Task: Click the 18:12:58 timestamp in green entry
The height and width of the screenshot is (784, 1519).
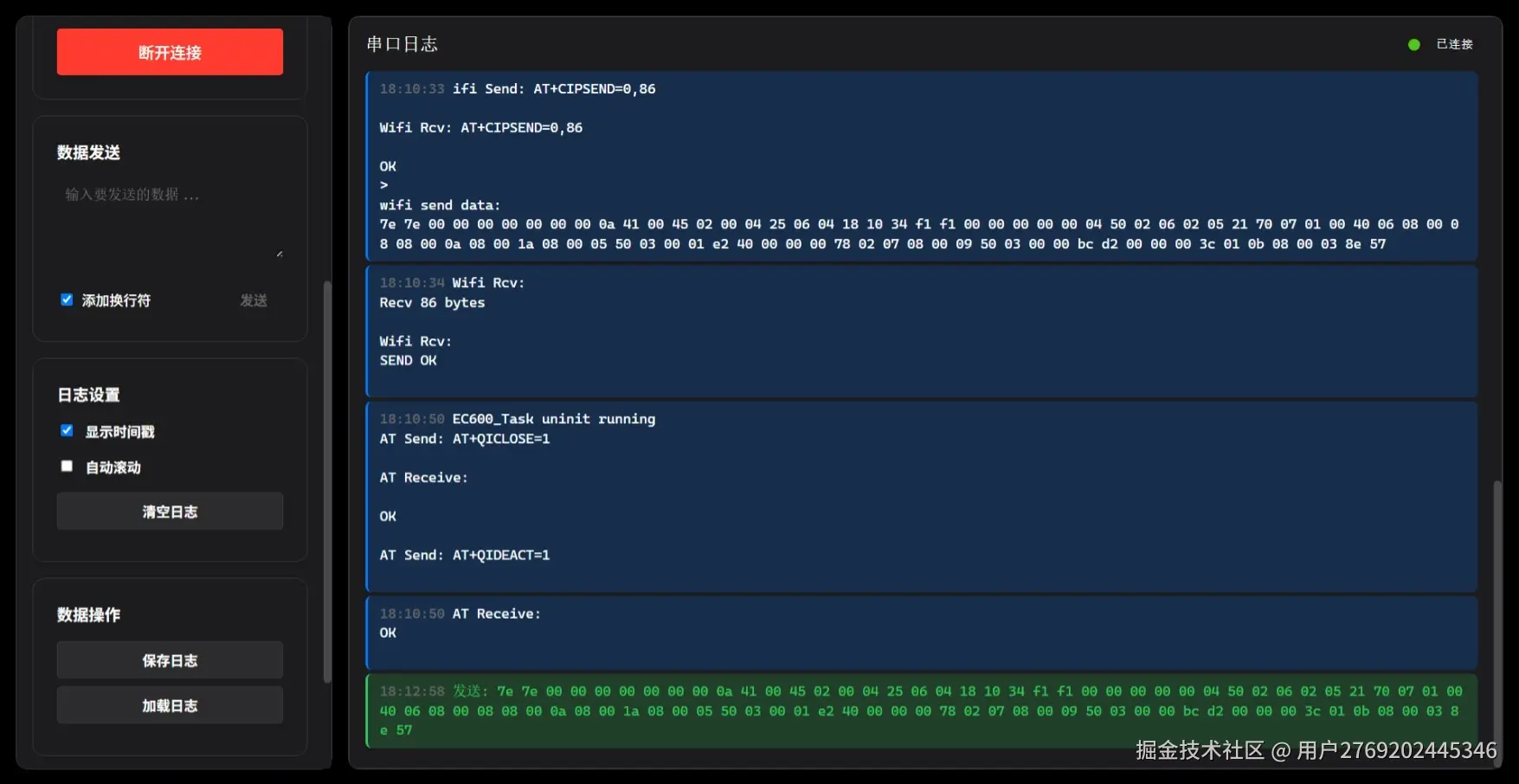Action: (x=412, y=691)
